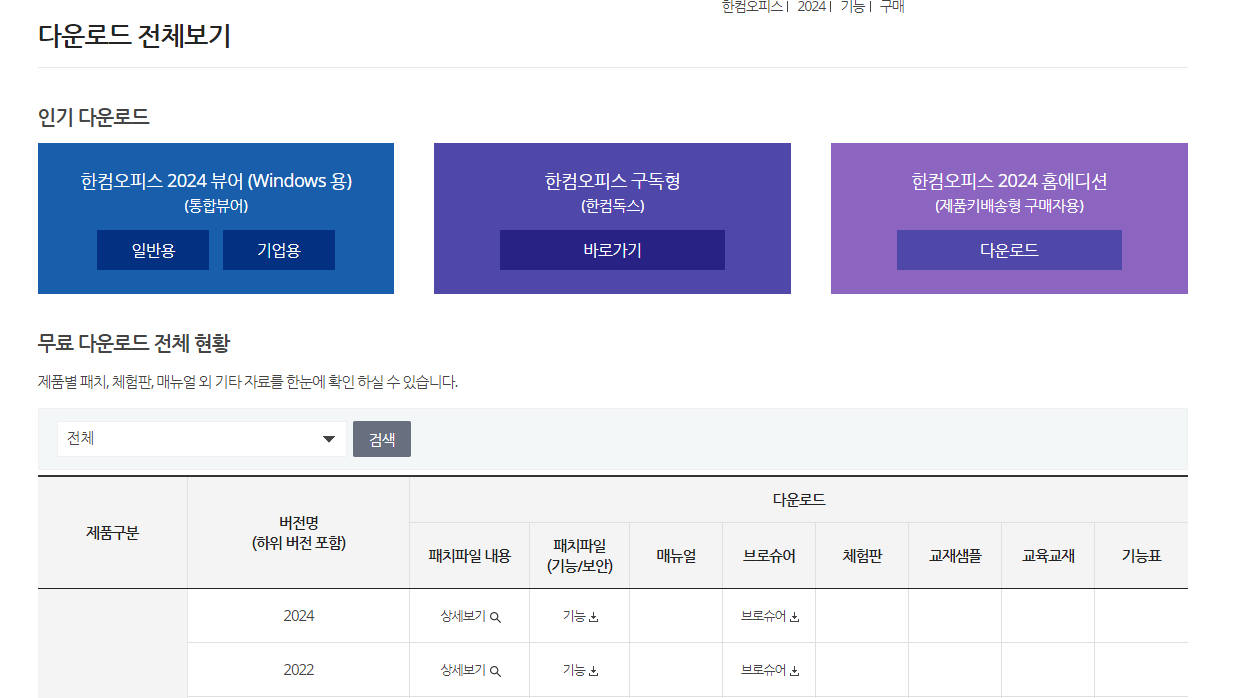The width and height of the screenshot is (1236, 698).
Task: Click the 2024 version cell
Action: click(299, 616)
